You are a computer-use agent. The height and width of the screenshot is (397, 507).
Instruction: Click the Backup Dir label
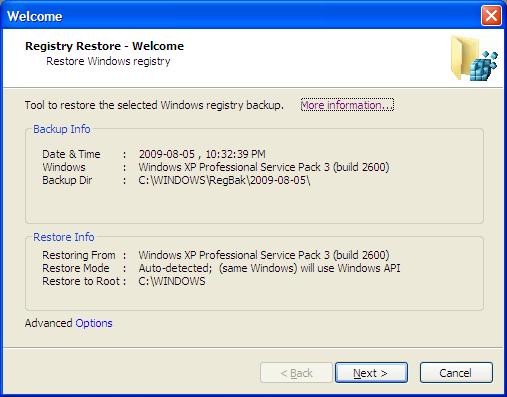[67, 180]
